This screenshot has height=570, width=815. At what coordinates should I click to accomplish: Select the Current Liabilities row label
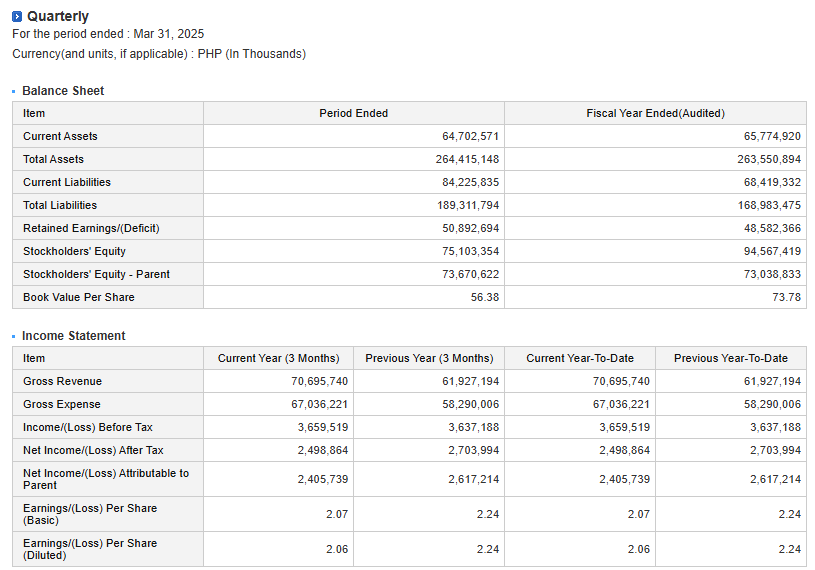point(67,182)
